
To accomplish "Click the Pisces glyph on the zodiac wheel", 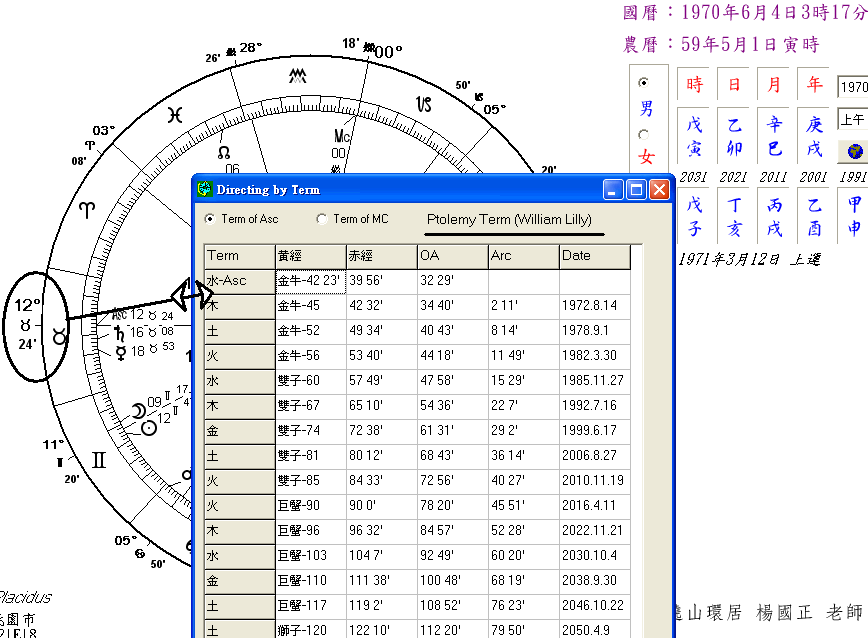I will (x=175, y=113).
